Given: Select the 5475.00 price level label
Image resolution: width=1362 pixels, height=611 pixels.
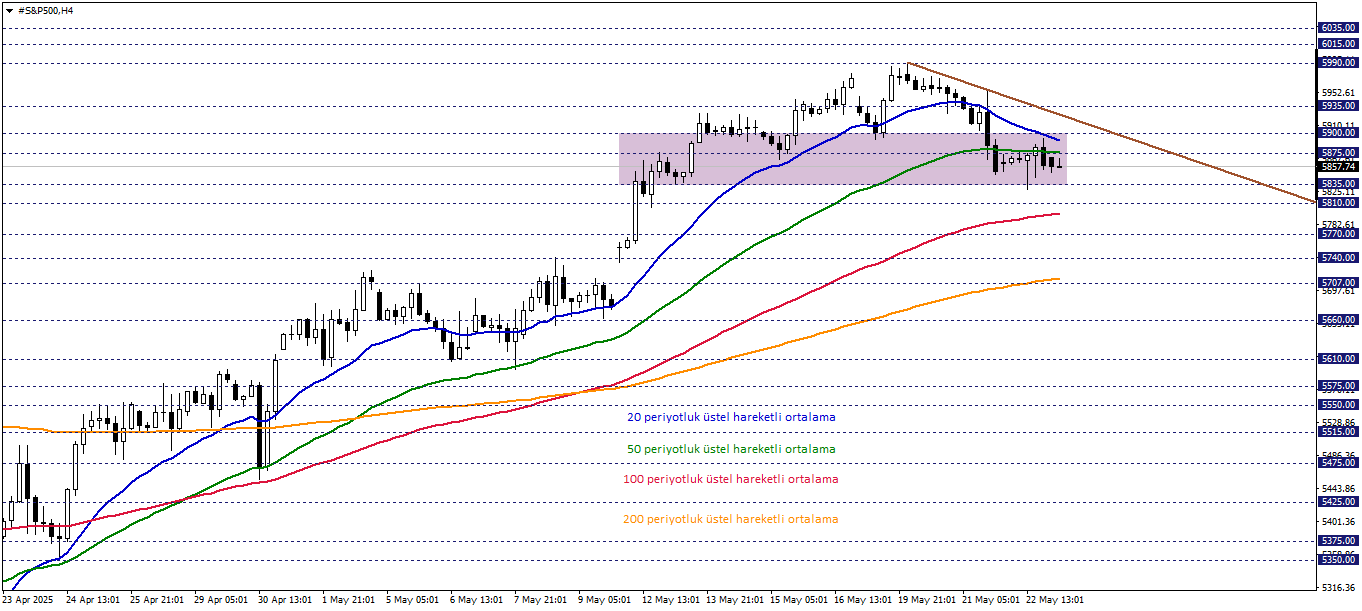Looking at the screenshot, I should point(1338,462).
